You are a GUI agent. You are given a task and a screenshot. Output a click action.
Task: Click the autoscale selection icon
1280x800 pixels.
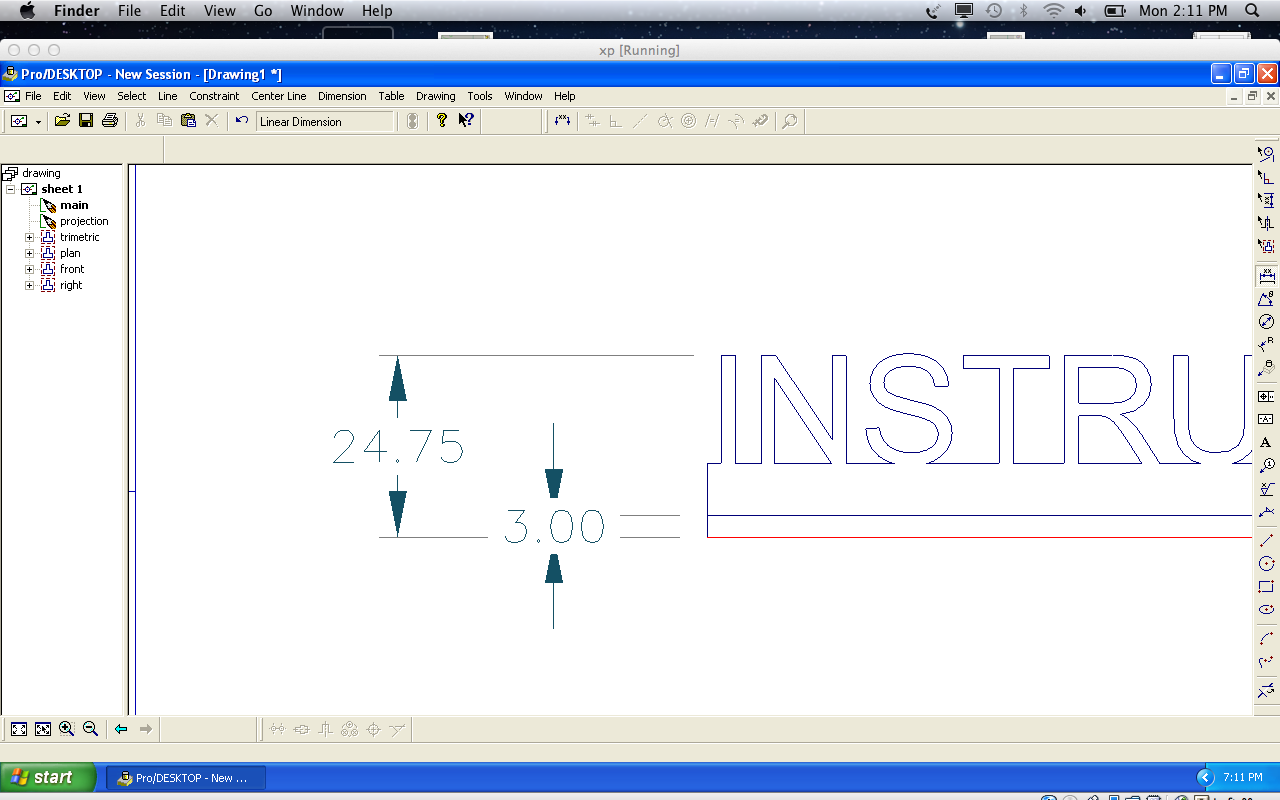43,729
